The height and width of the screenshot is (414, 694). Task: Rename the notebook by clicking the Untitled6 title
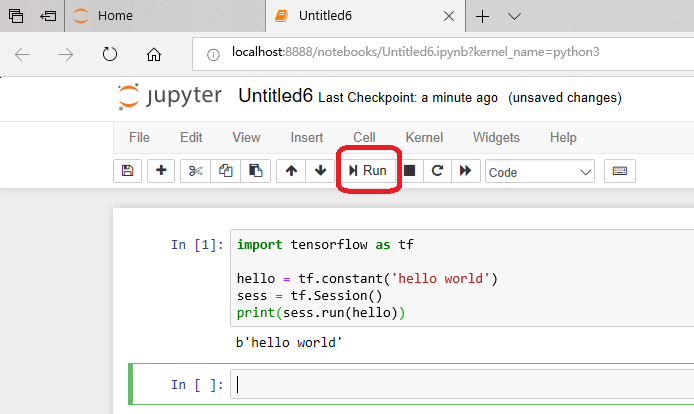pyautogui.click(x=275, y=96)
